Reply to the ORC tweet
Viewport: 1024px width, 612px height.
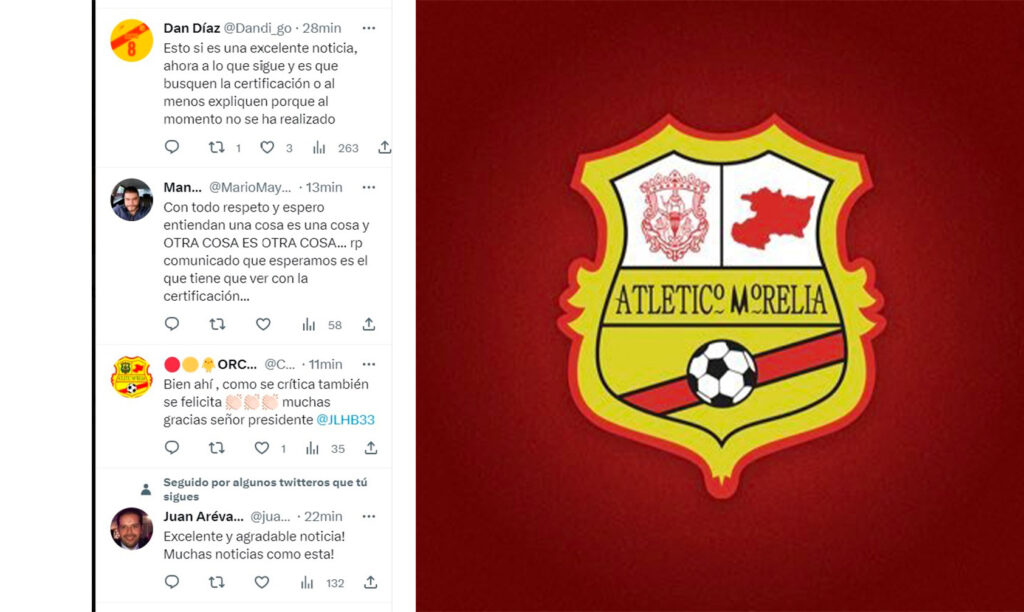coord(172,447)
